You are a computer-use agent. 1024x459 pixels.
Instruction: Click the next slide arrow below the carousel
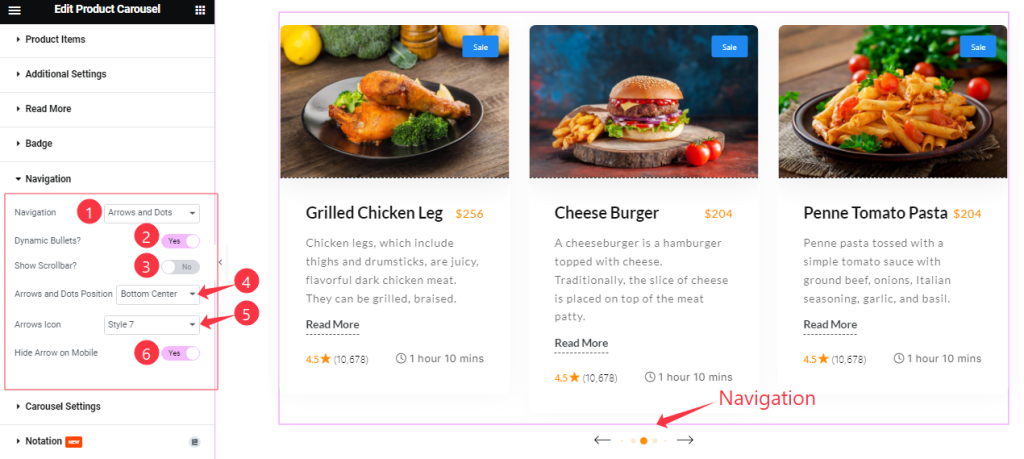[x=684, y=440]
